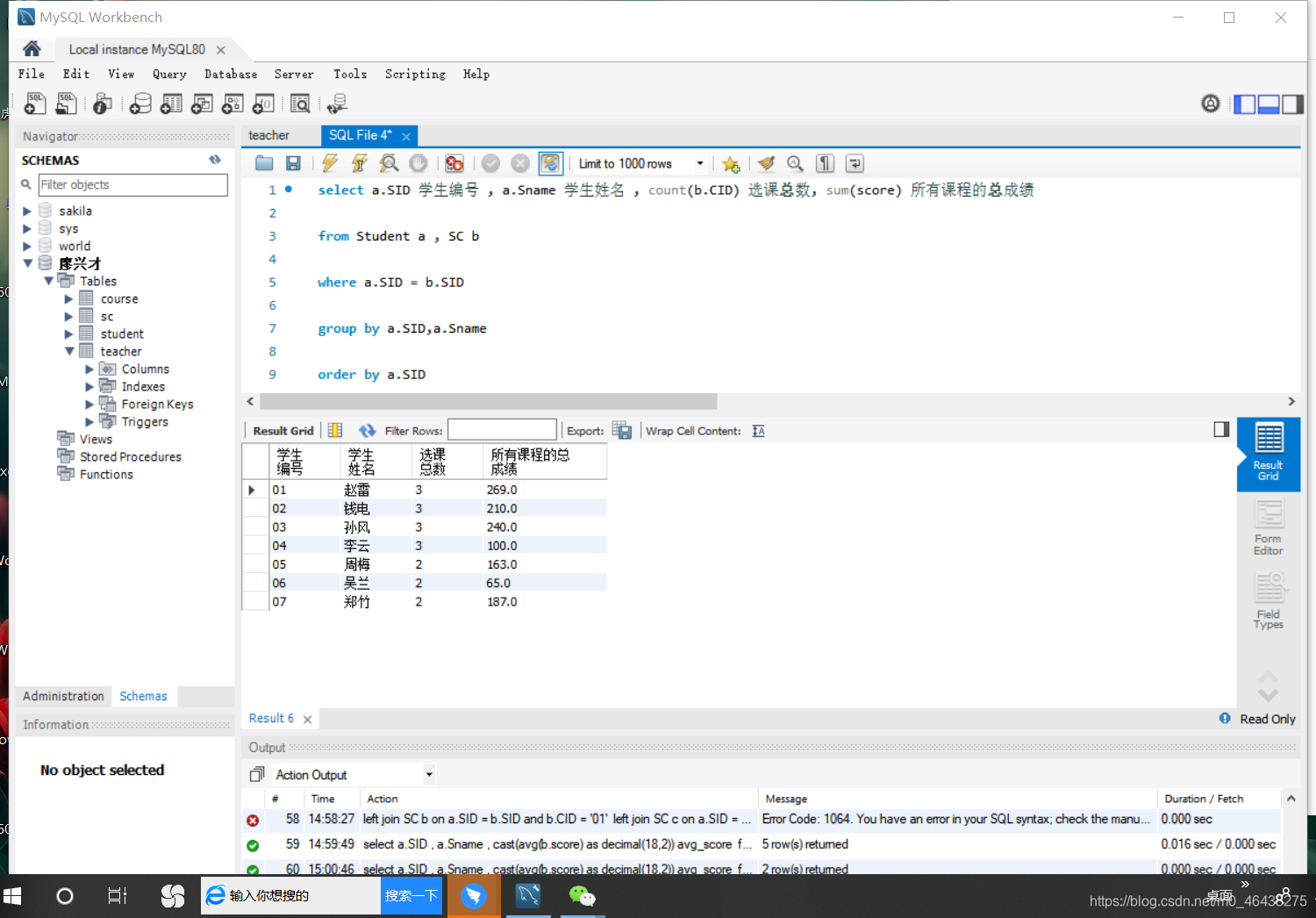Toggle the right sidebar panel visibility

coord(1292,104)
